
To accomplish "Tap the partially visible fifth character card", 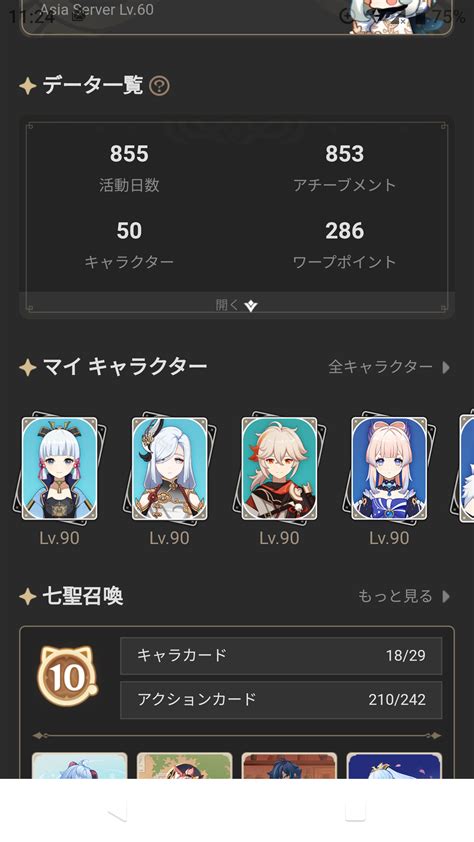I will [x=466, y=468].
